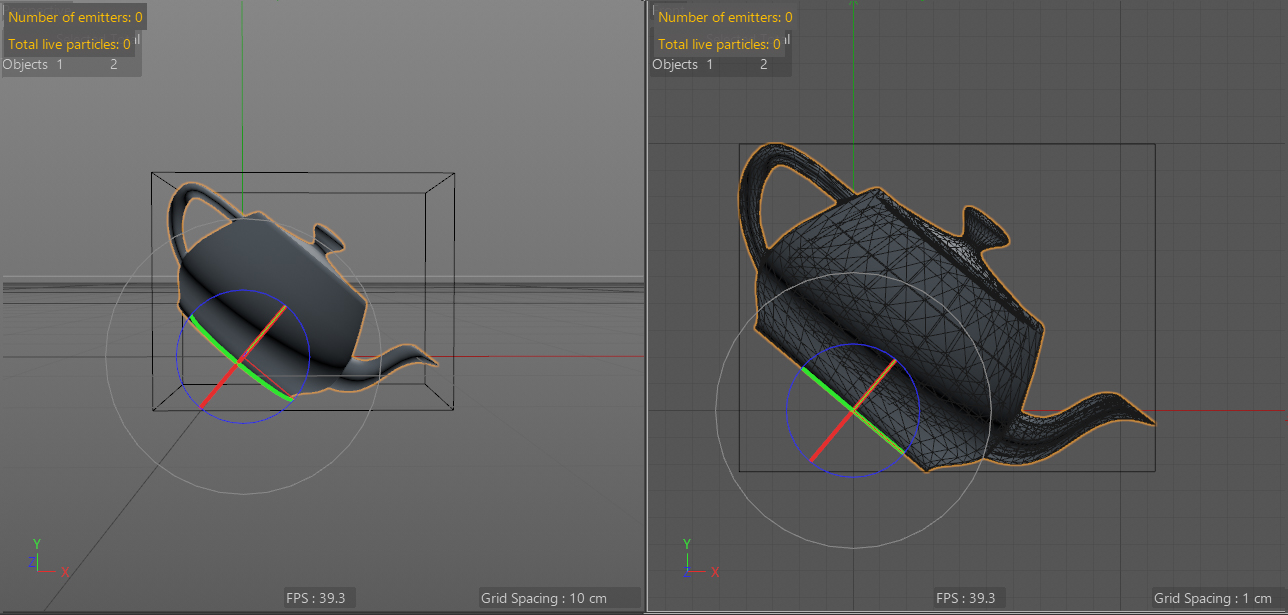1288x615 pixels.
Task: Click "Number of emitters: 0" in the left viewport
Action: (x=75, y=17)
